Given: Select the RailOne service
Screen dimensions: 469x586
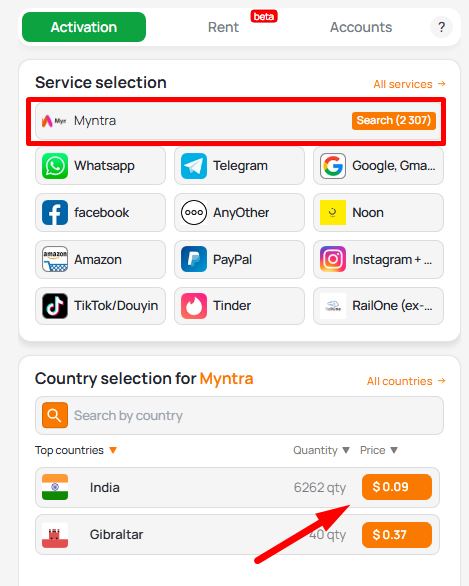Looking at the screenshot, I should [x=378, y=306].
